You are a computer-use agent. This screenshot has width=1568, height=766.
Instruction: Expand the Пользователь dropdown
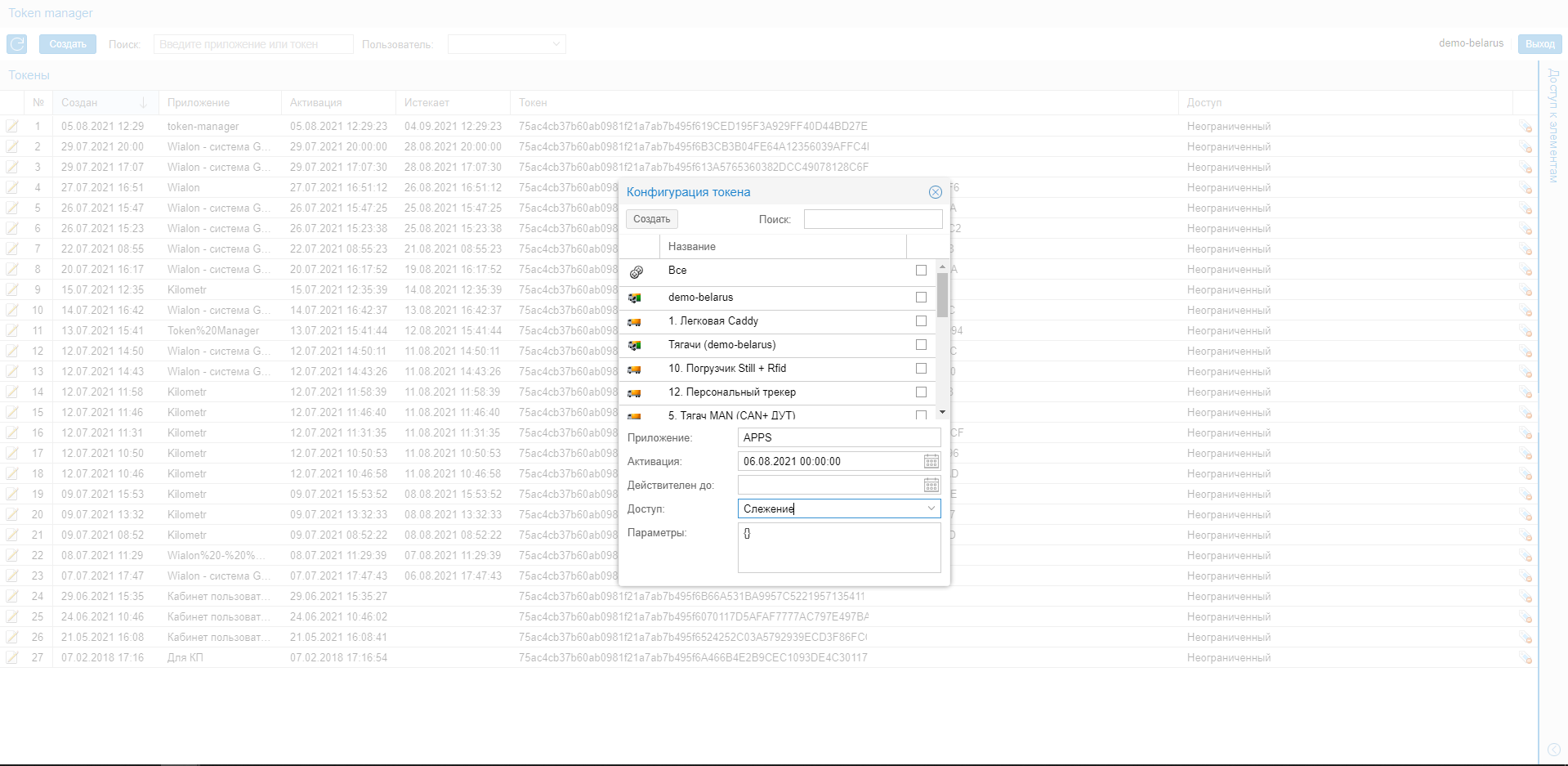507,44
